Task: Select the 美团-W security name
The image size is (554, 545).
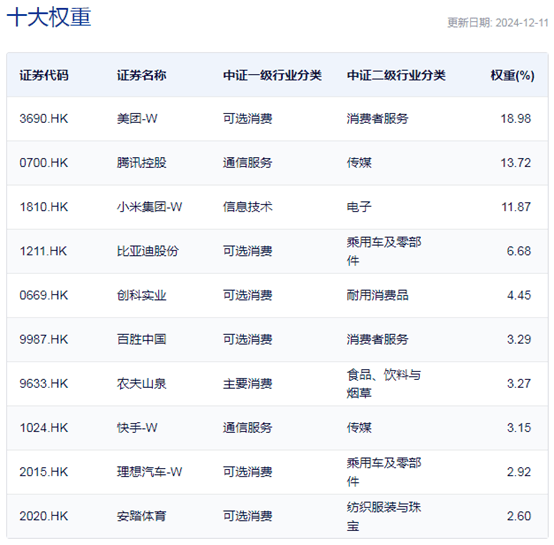Action: click(x=137, y=119)
